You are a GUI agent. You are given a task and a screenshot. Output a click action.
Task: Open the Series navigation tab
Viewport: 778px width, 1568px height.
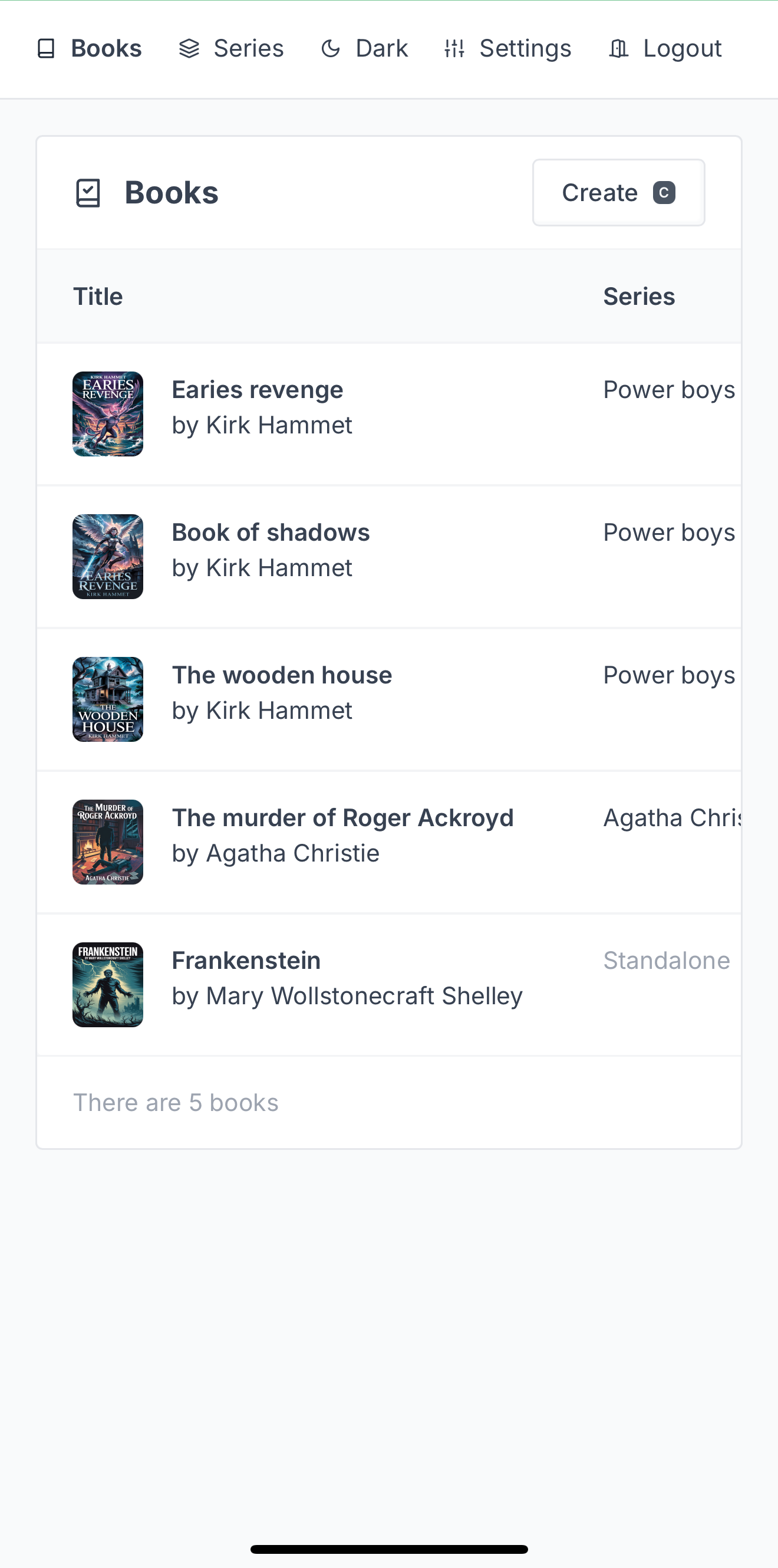click(231, 49)
